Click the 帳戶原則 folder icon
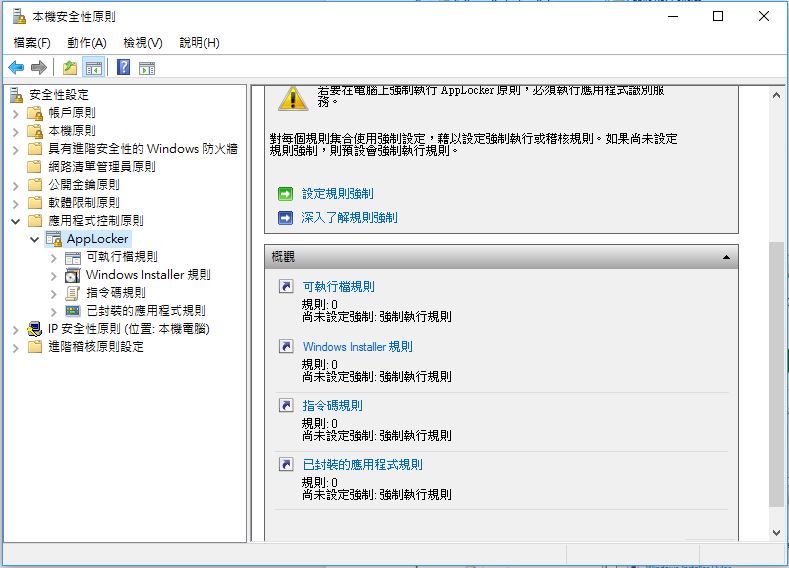Image resolution: width=789 pixels, height=568 pixels. tap(35, 113)
